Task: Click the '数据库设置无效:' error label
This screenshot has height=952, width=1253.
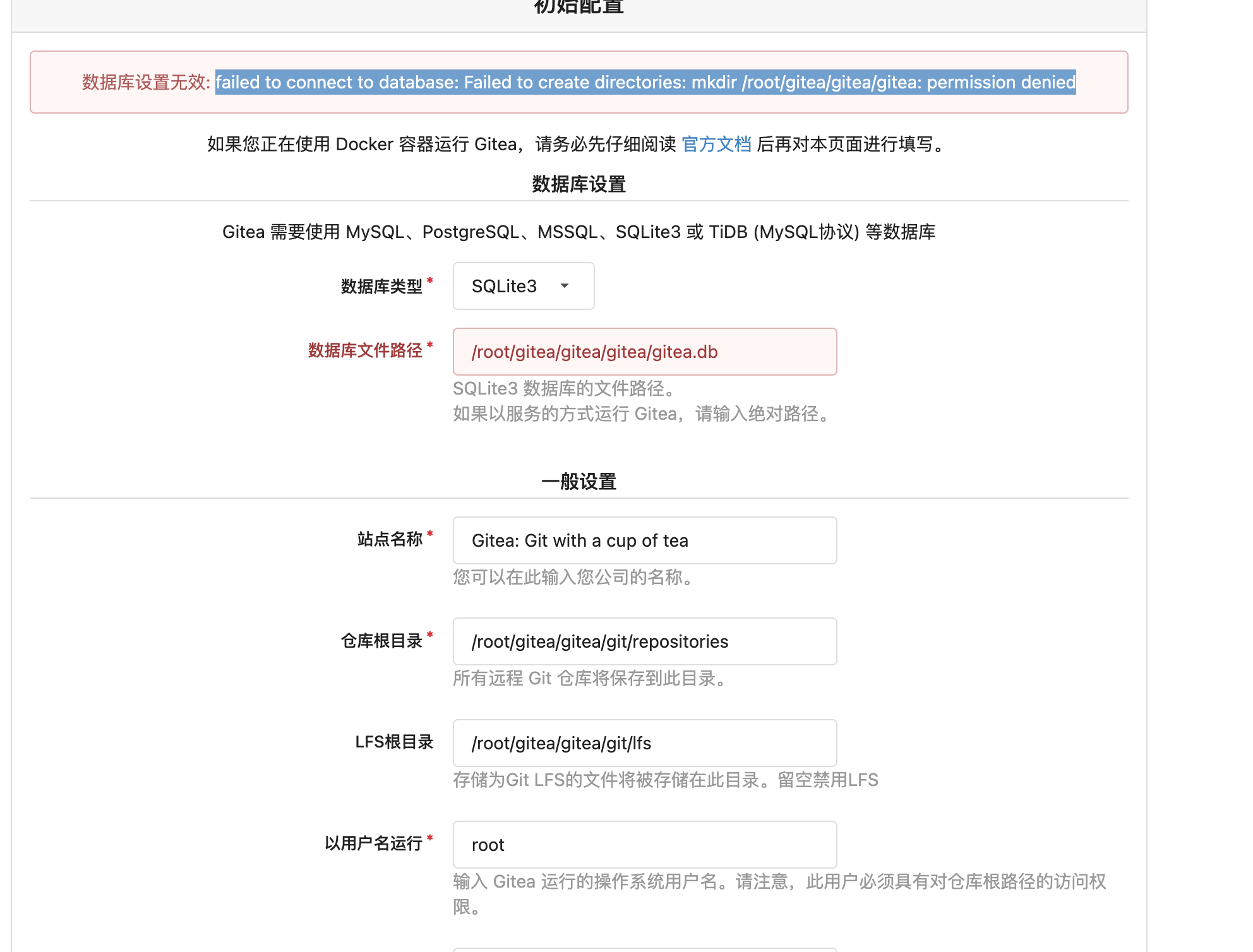Action: click(x=146, y=82)
